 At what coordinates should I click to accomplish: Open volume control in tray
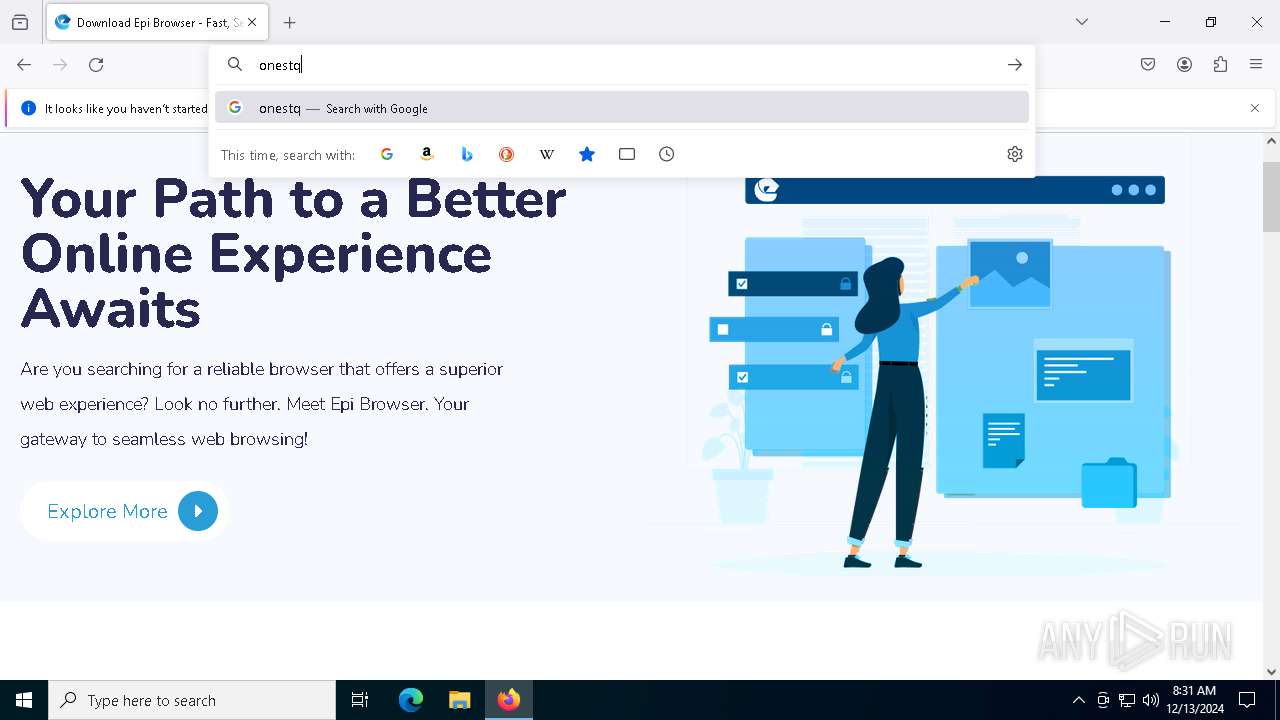pos(1151,700)
